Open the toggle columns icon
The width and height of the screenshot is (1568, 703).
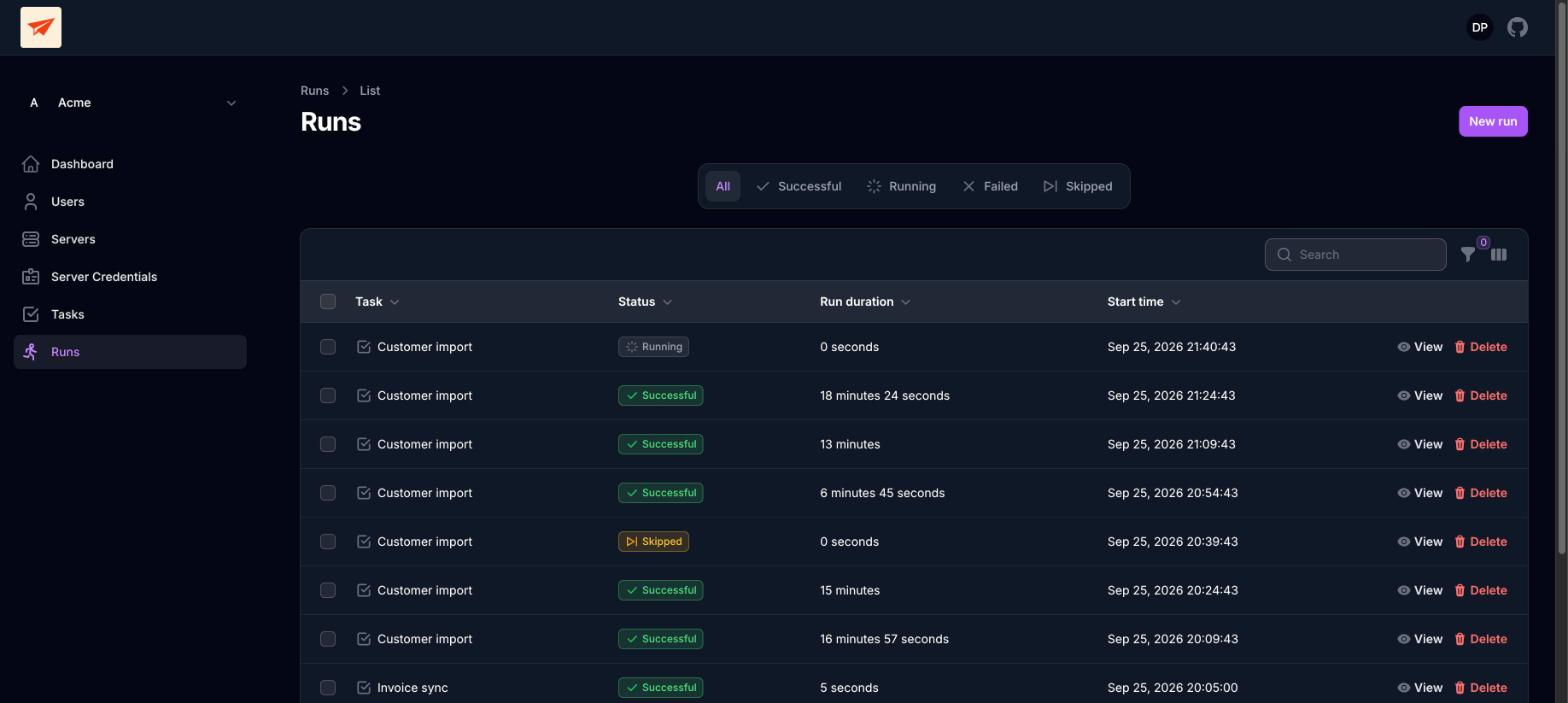[1498, 254]
